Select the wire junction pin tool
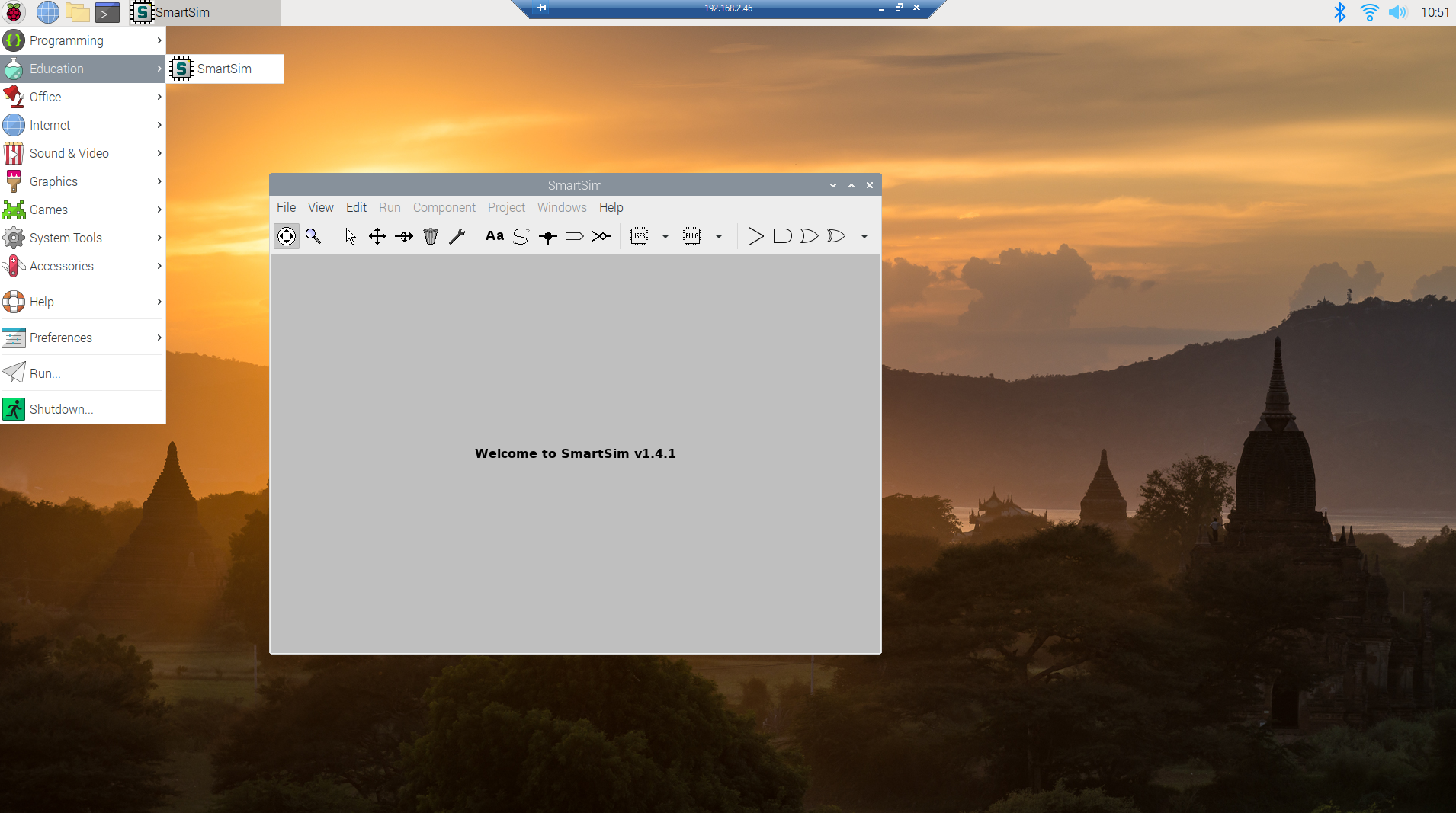 (547, 236)
